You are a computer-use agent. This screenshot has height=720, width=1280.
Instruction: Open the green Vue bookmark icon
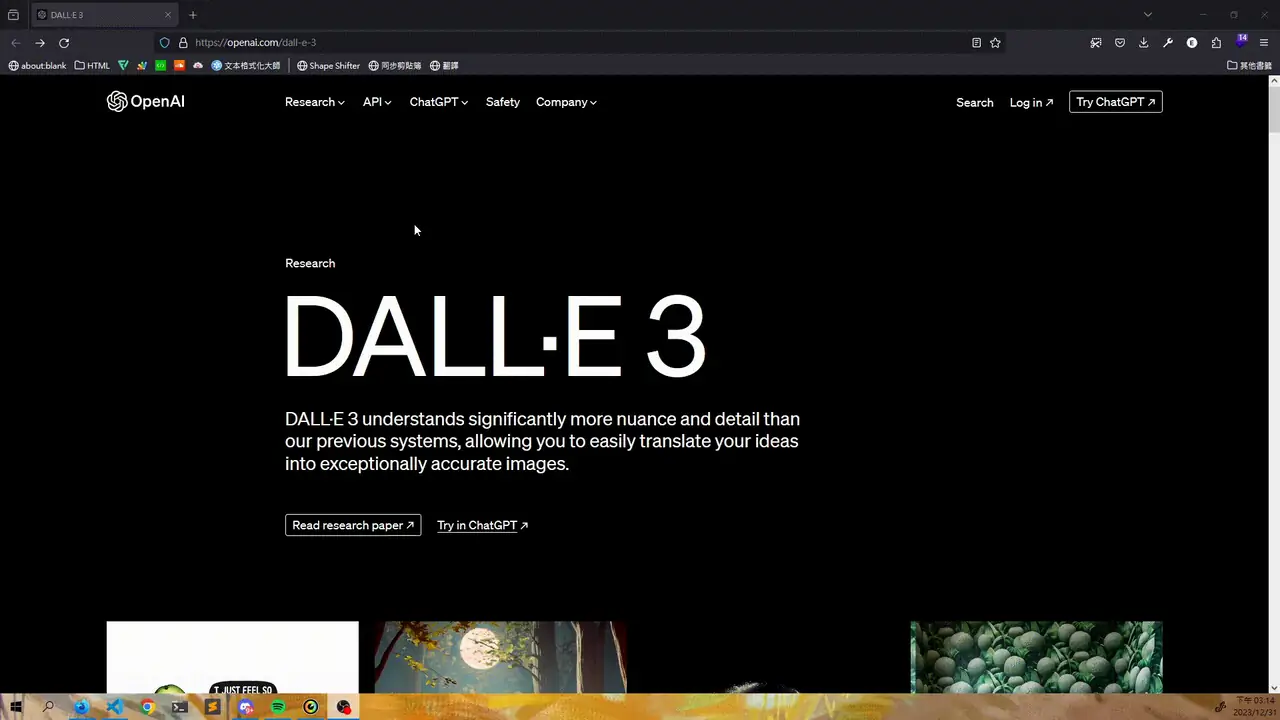pyautogui.click(x=123, y=66)
